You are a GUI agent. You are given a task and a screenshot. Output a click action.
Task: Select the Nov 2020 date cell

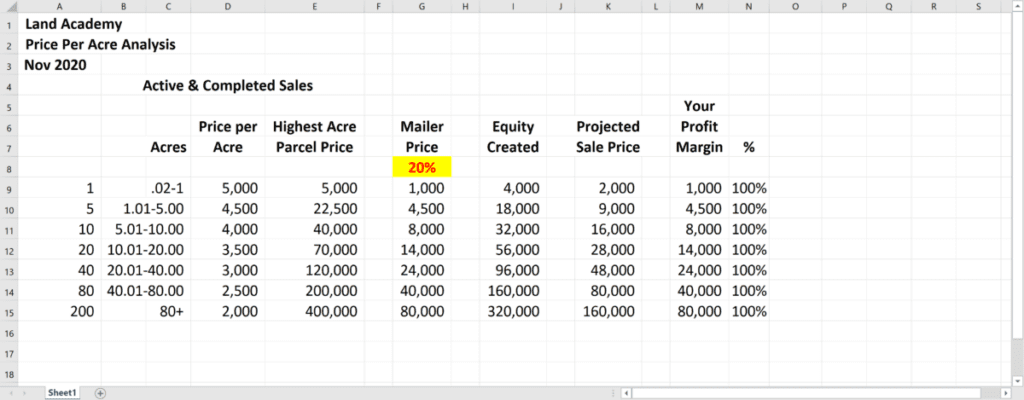coord(55,65)
